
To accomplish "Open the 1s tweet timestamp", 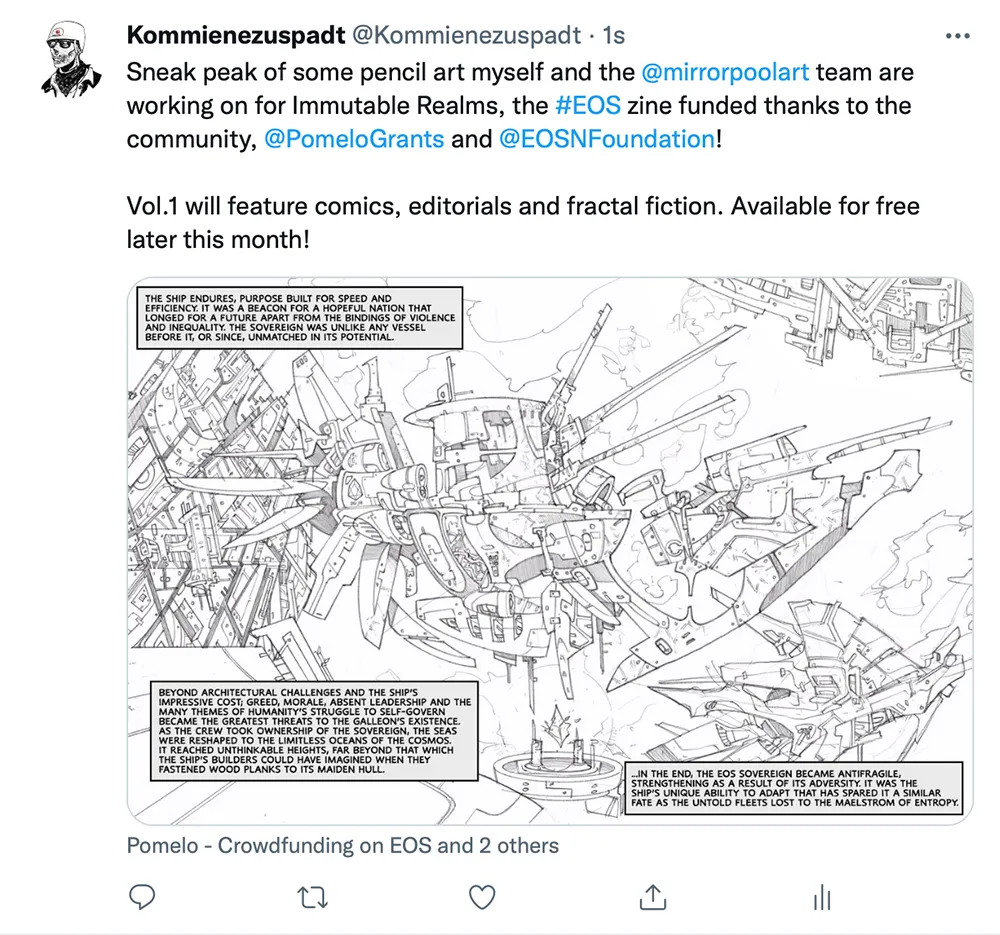I will 614,35.
